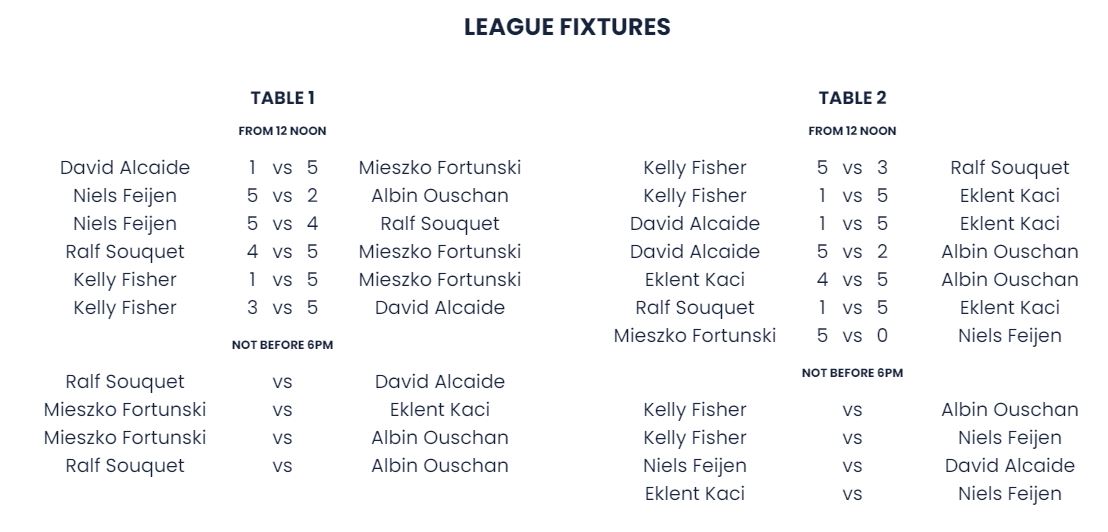Click Mieszko Fortunski's name in Table 2
The width and height of the screenshot is (1108, 532).
pos(695,336)
